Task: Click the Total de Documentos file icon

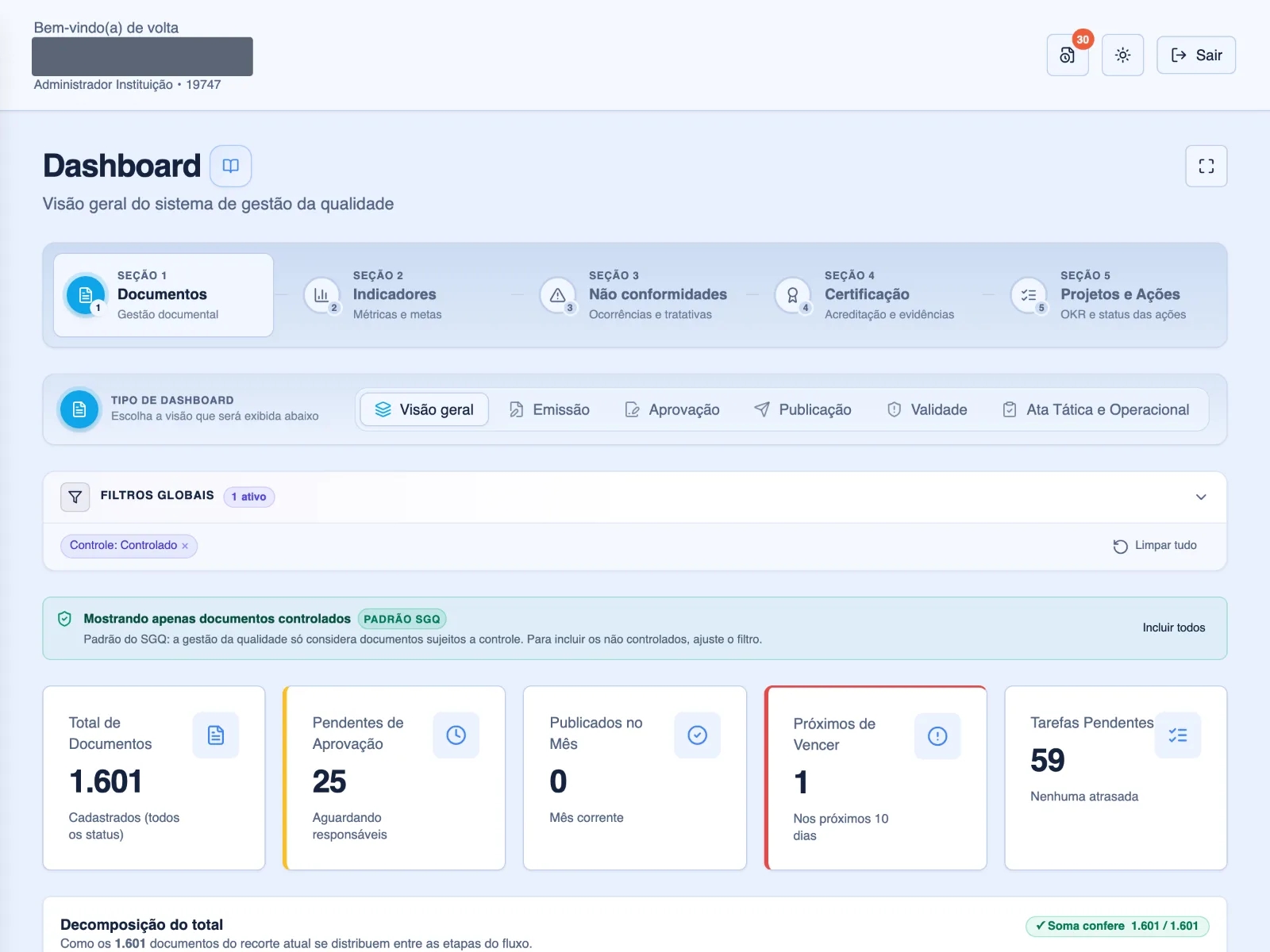Action: click(216, 735)
